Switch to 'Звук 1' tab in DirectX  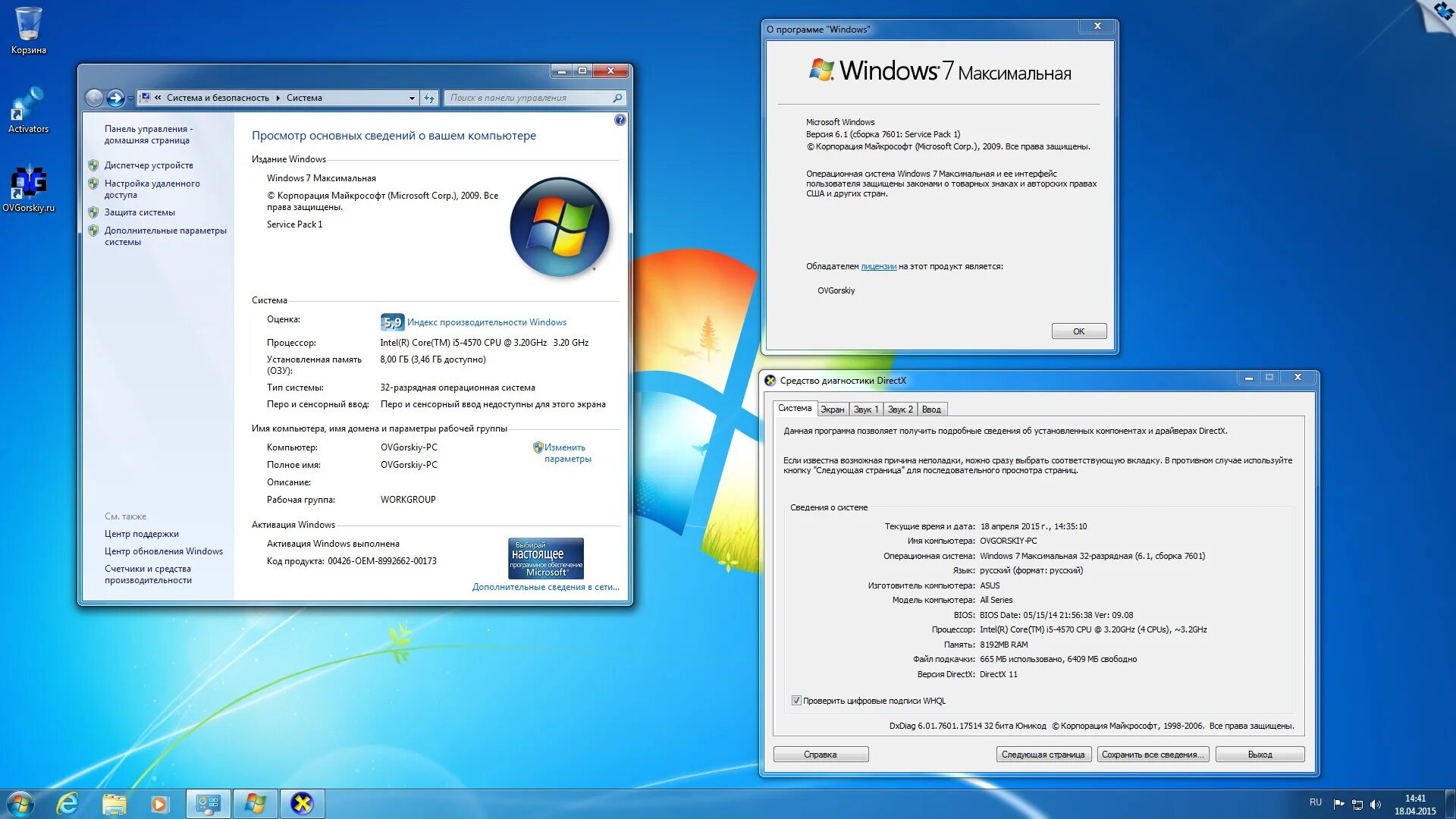865,409
